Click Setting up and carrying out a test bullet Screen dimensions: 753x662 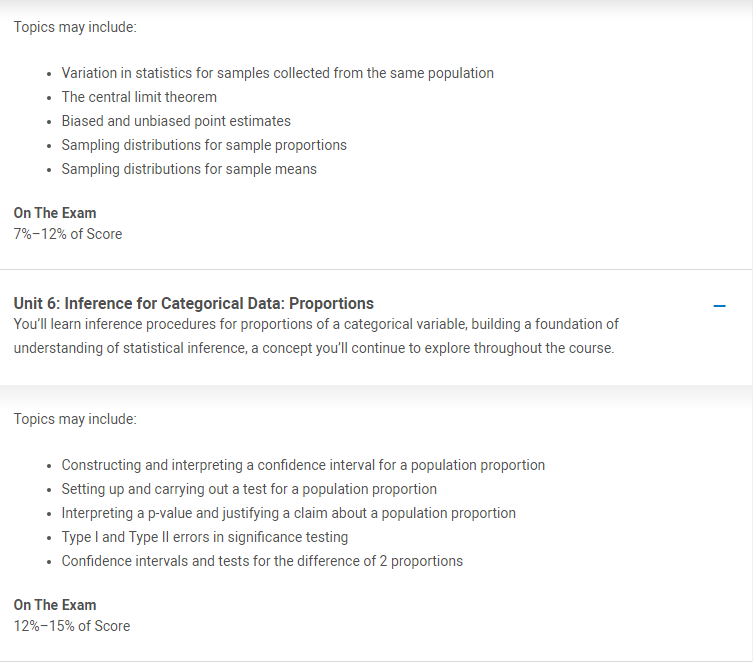point(249,489)
